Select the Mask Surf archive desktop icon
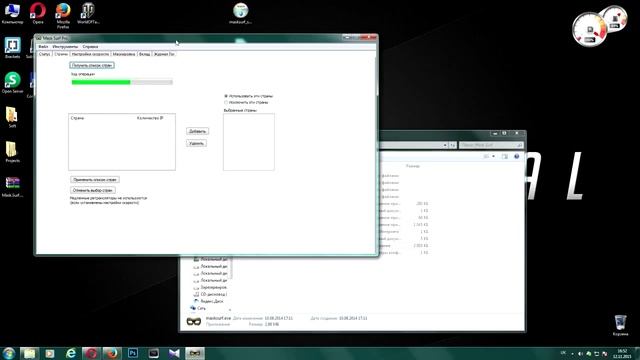This screenshot has height=360, width=640. [x=12, y=187]
